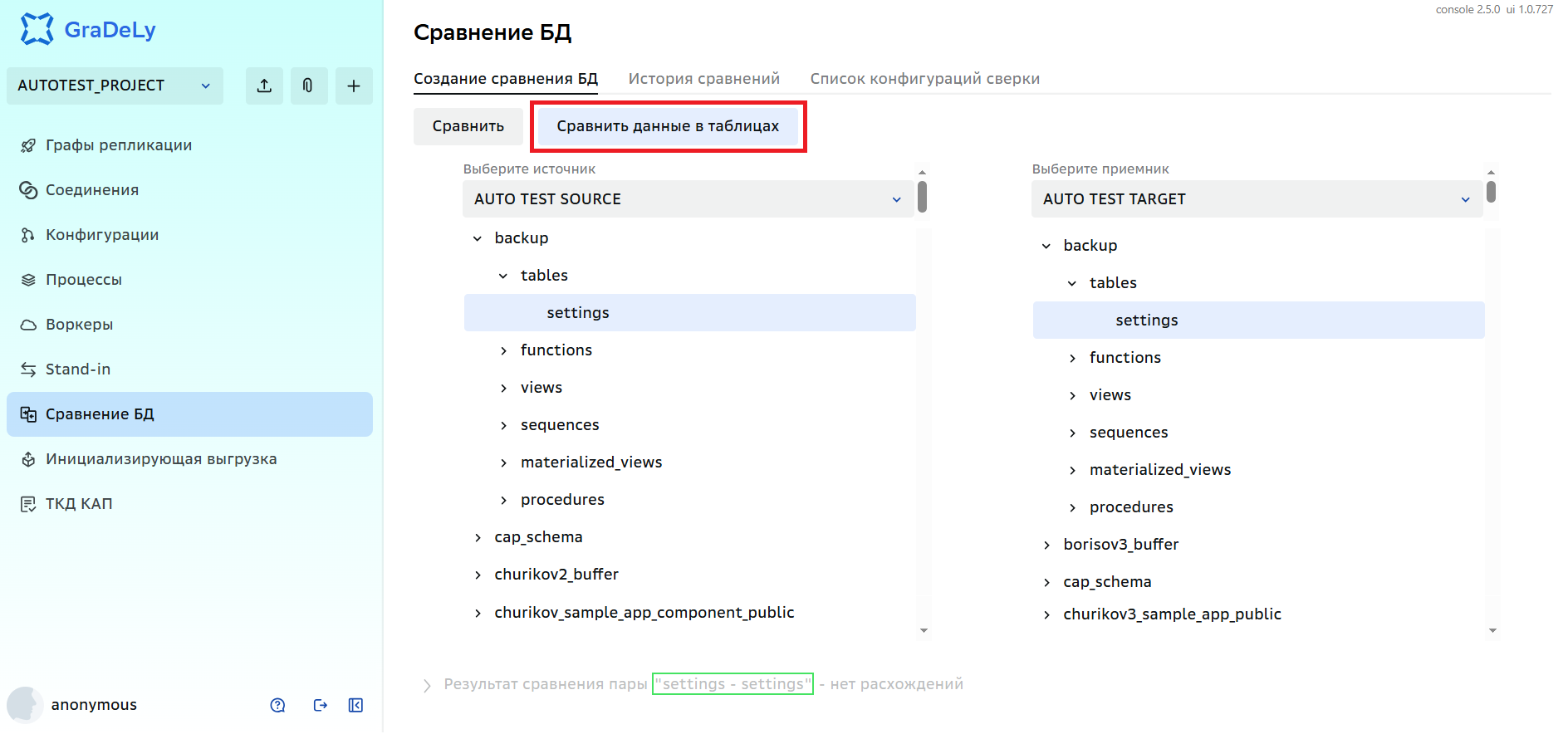This screenshot has width=1568, height=734.
Task: Open Графы репликации rocket icon
Action: [28, 145]
